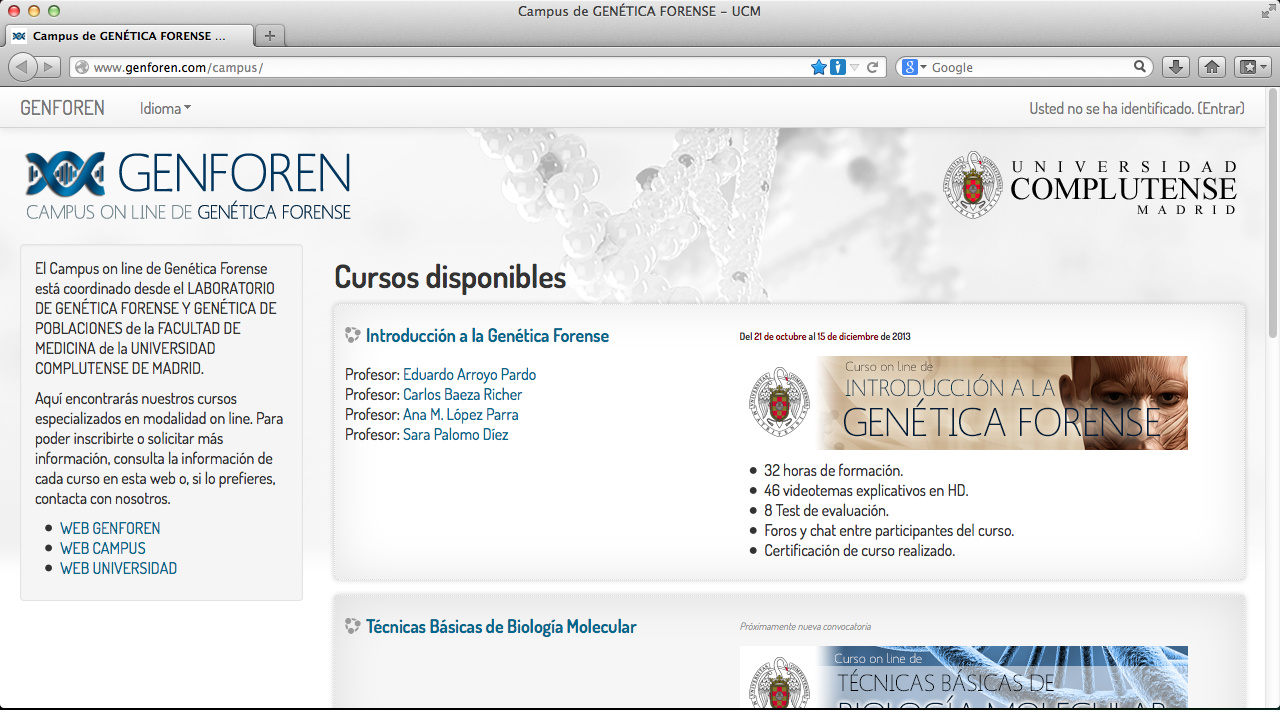Click the text 'Certificación de curso realizado.'
The height and width of the screenshot is (710, 1280).
tap(859, 550)
